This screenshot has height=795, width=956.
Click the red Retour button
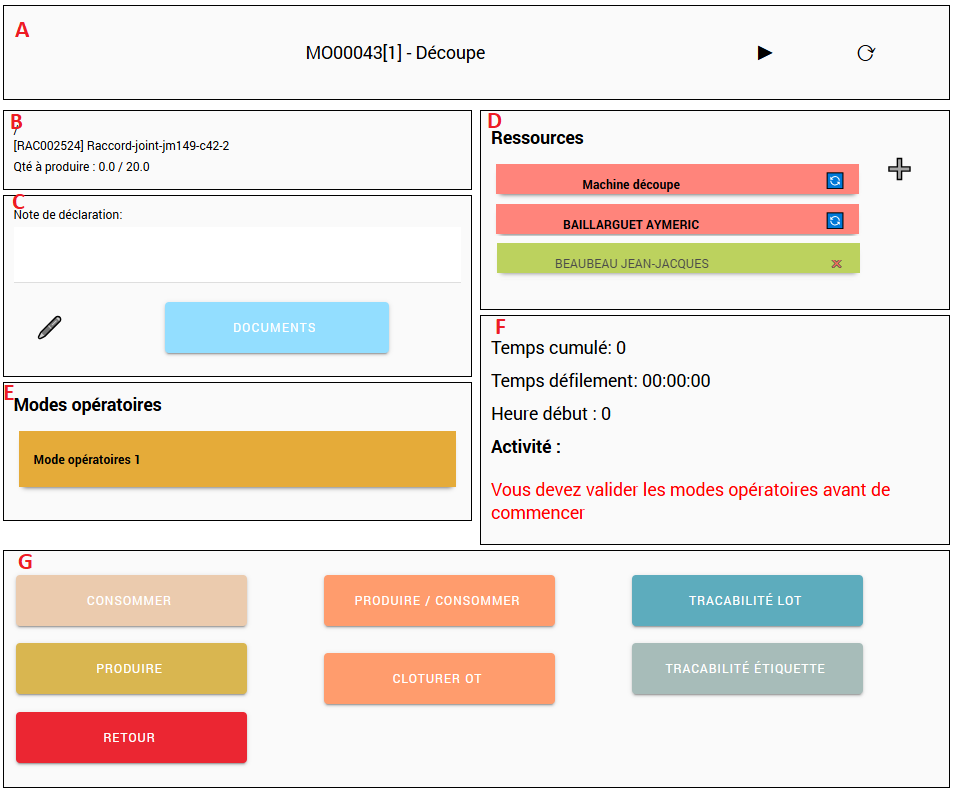(x=131, y=738)
